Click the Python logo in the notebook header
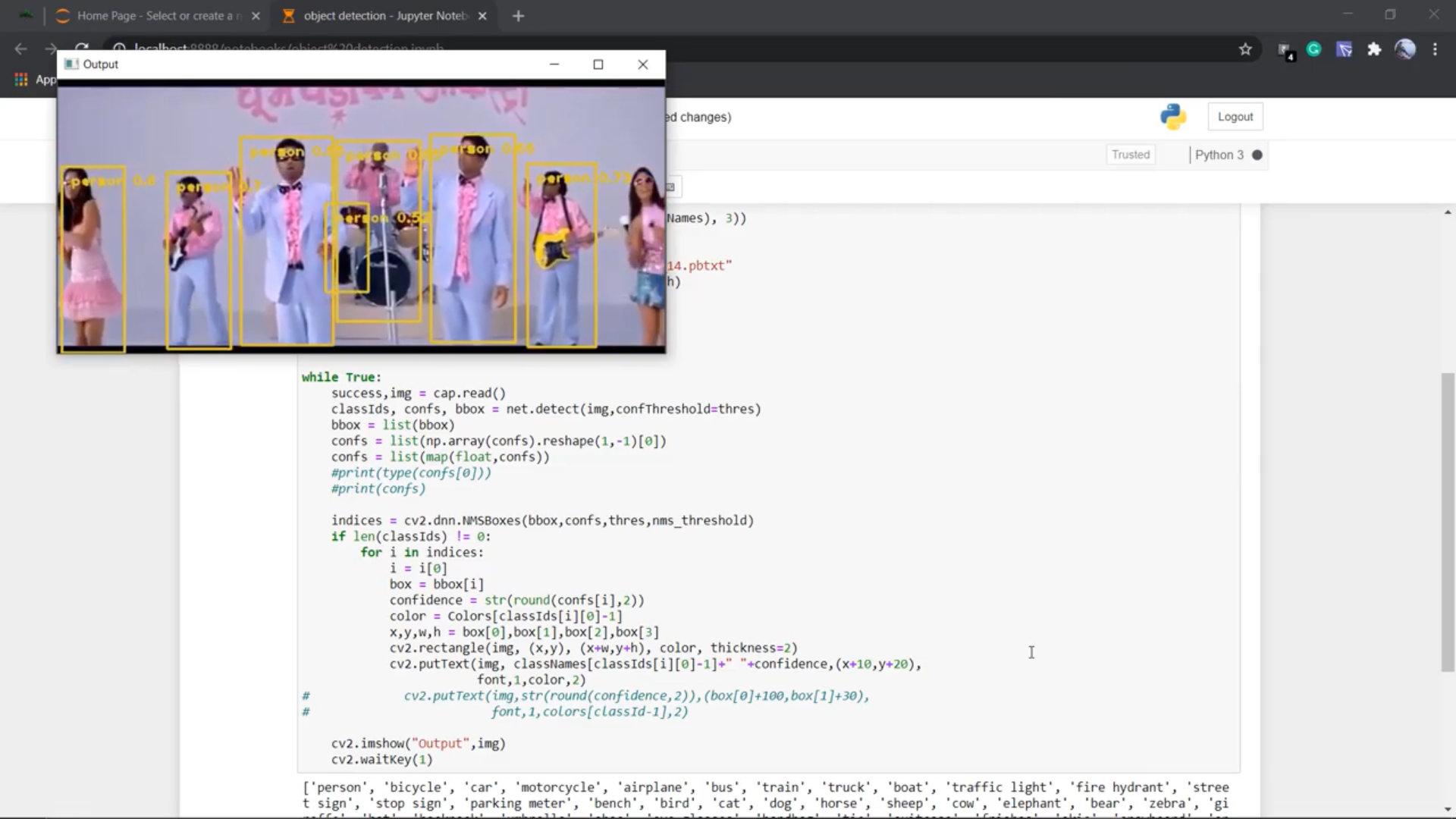This screenshot has width=1456, height=819. point(1173,117)
